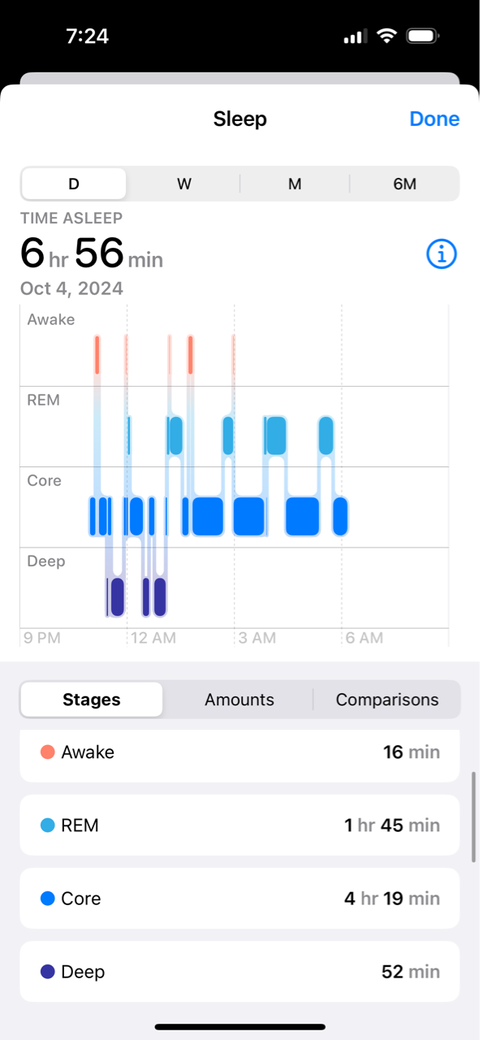Tap the blue Core stage dot
Viewport: 480px width, 1040px height.
tap(48, 898)
